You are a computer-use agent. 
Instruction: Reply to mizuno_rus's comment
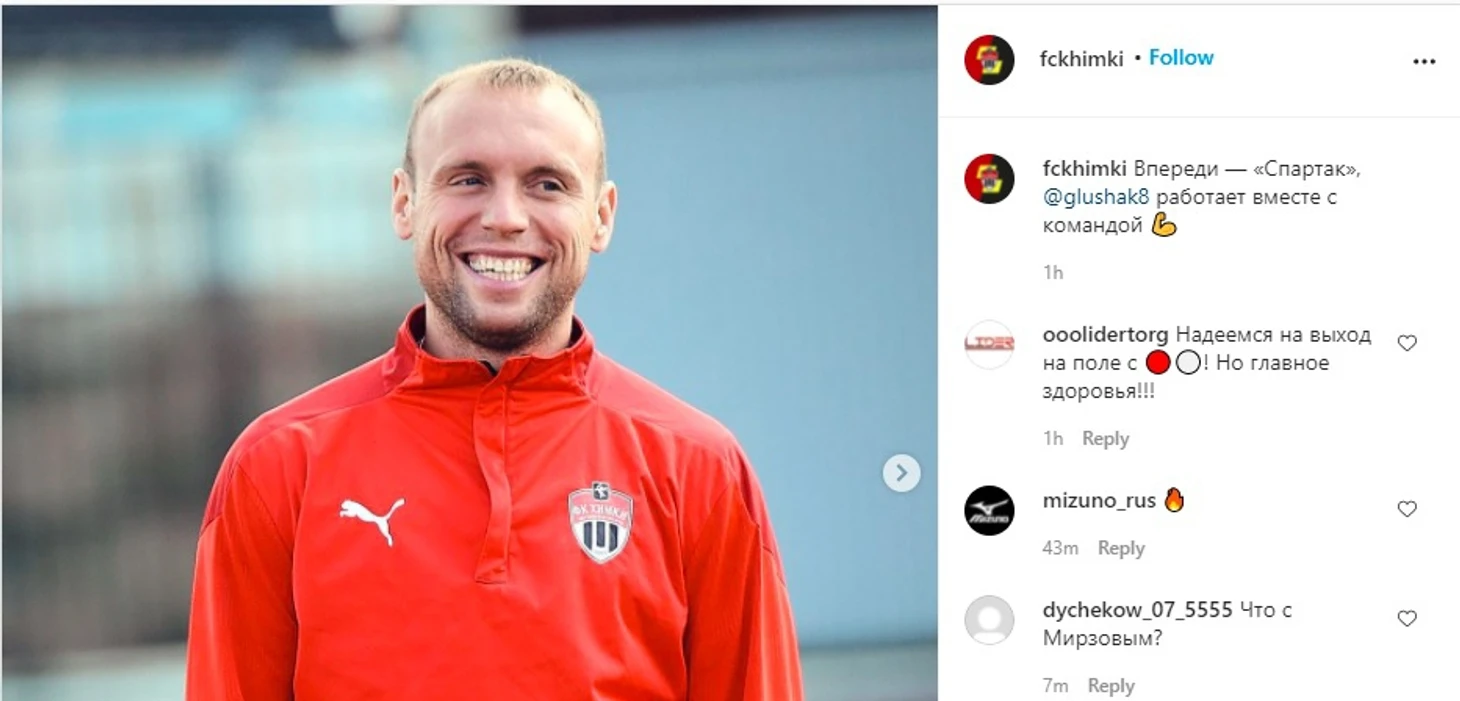pyautogui.click(x=1121, y=548)
